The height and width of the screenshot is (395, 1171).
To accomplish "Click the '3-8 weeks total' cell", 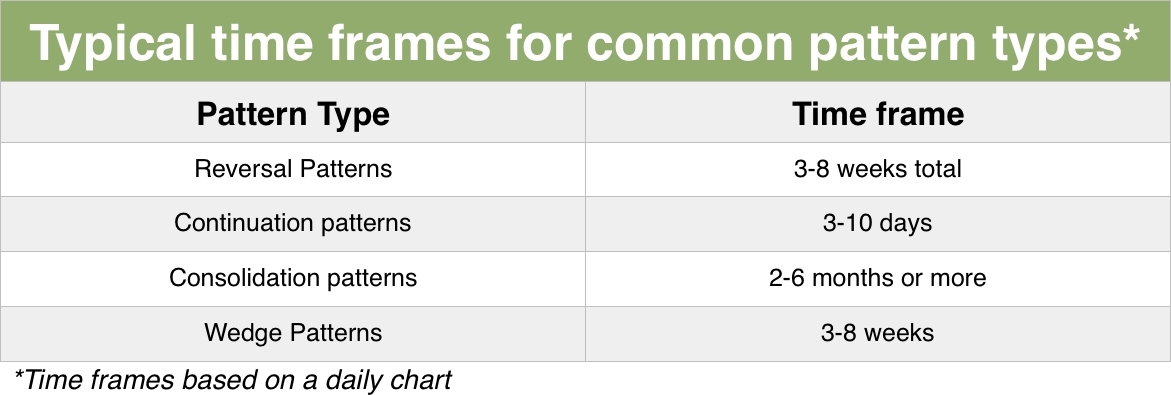I will click(878, 169).
